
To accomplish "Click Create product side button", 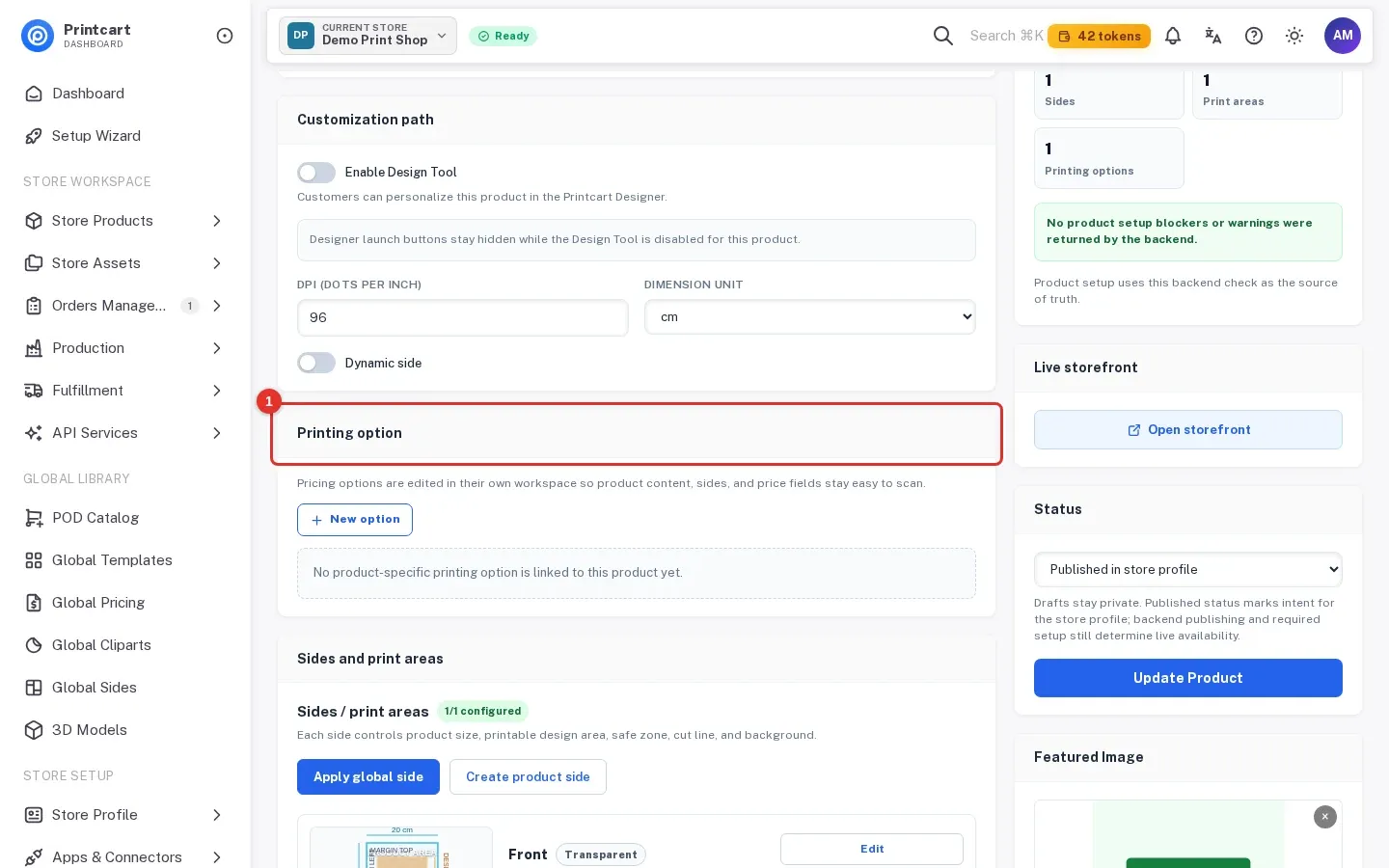I will [528, 777].
